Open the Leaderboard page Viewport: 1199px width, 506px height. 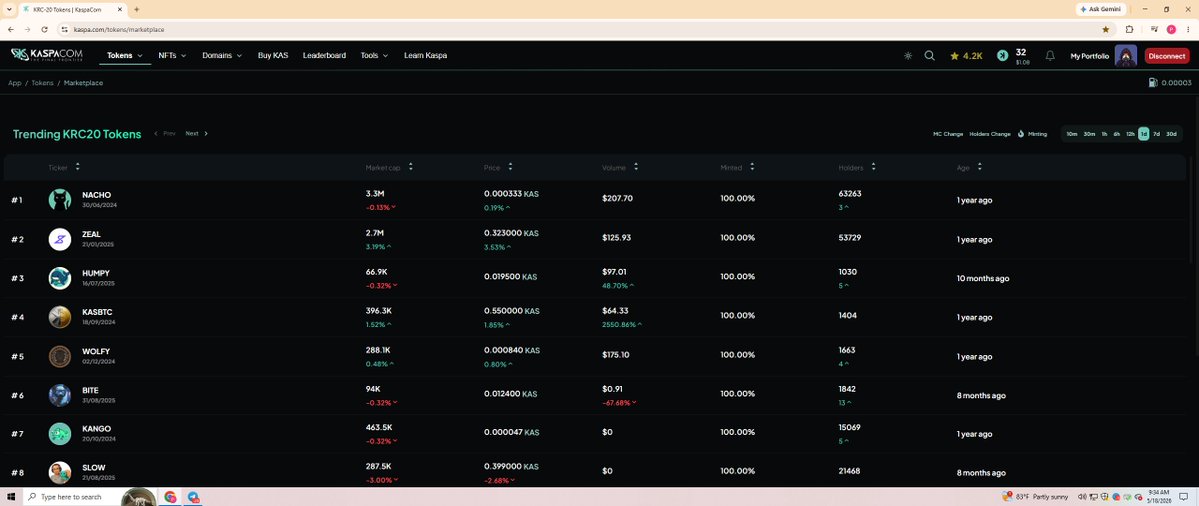(324, 56)
